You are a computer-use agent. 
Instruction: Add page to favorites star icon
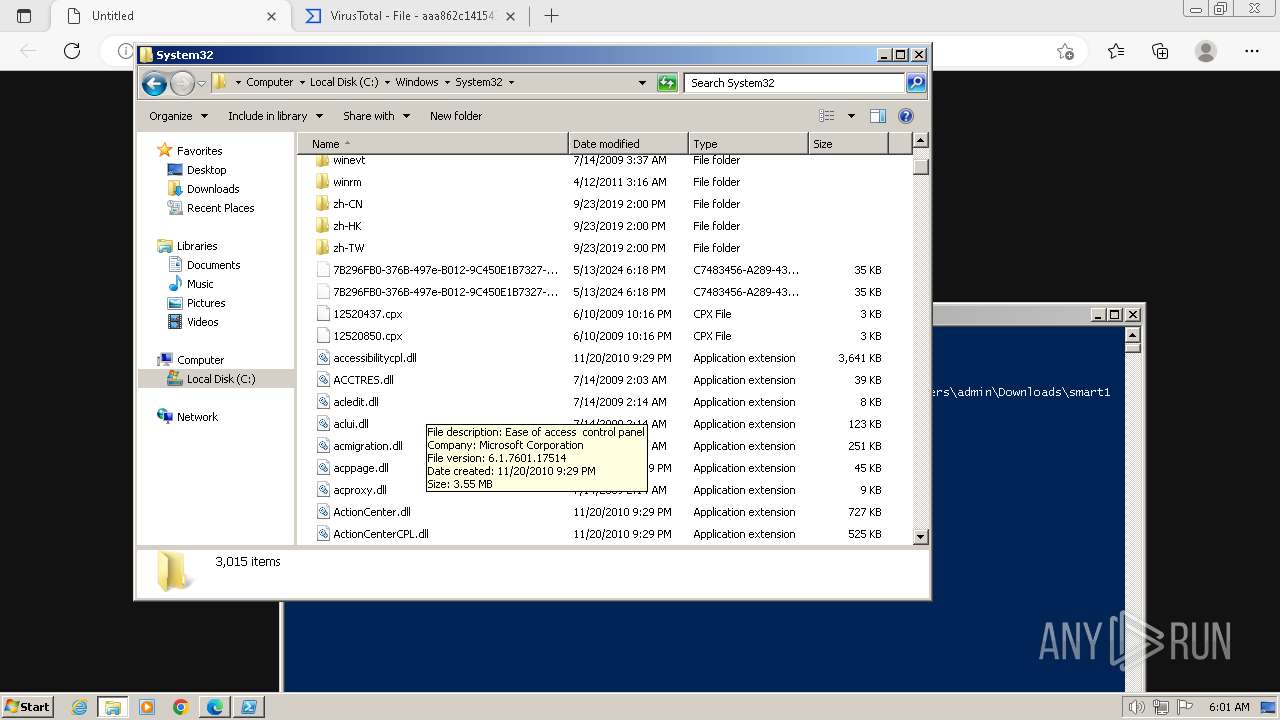point(1065,51)
